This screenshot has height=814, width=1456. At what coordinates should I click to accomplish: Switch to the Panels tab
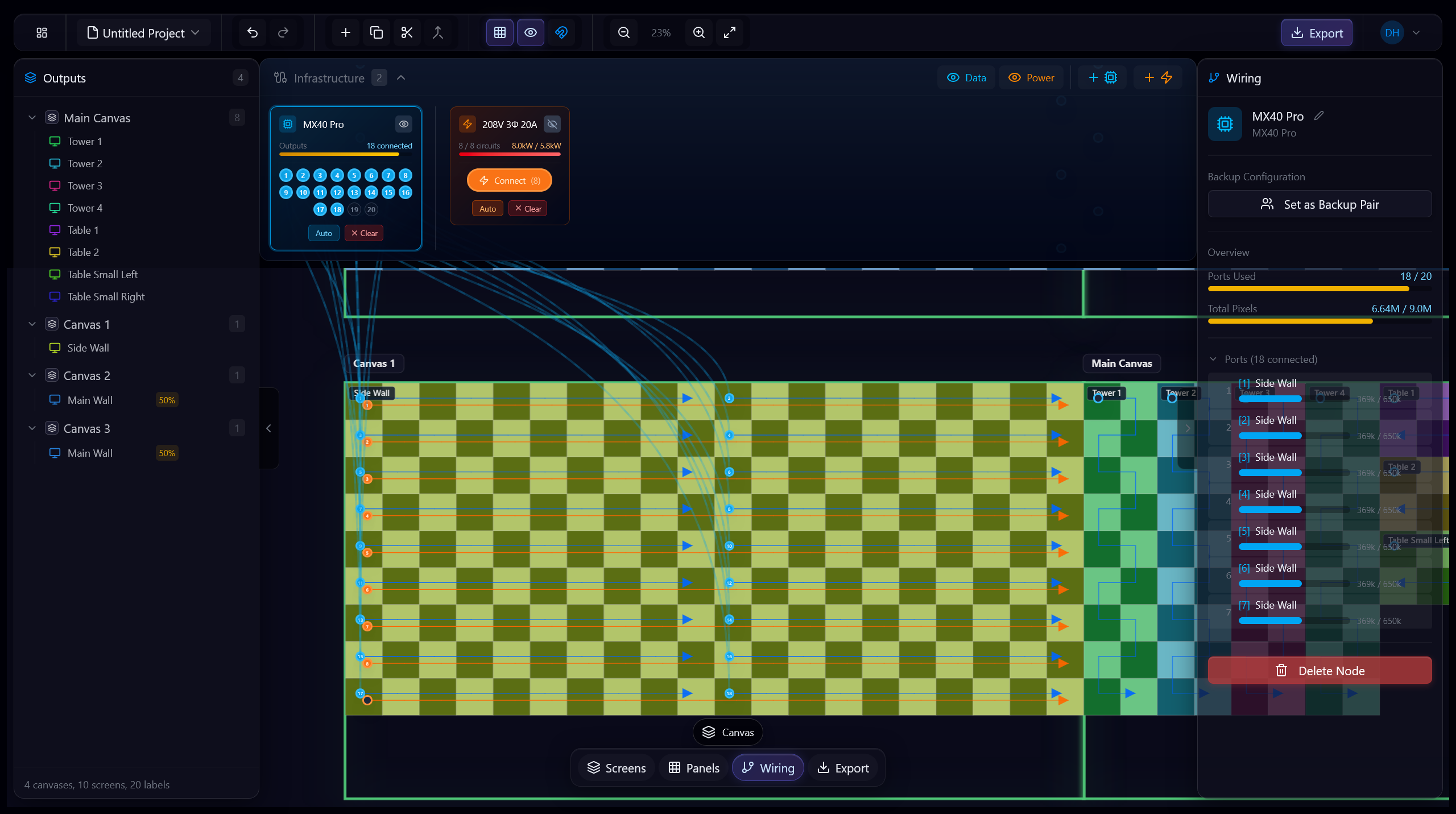coord(693,767)
